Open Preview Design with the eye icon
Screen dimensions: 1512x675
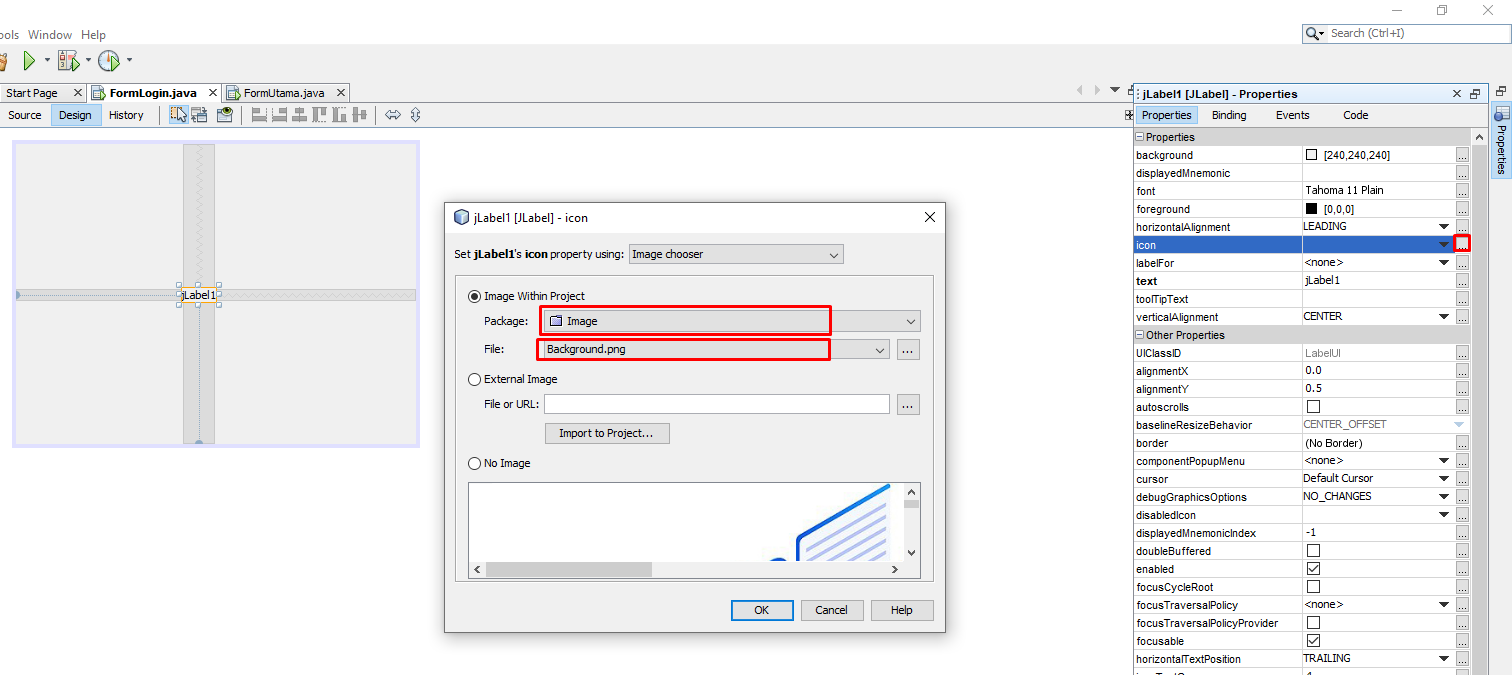click(x=224, y=114)
